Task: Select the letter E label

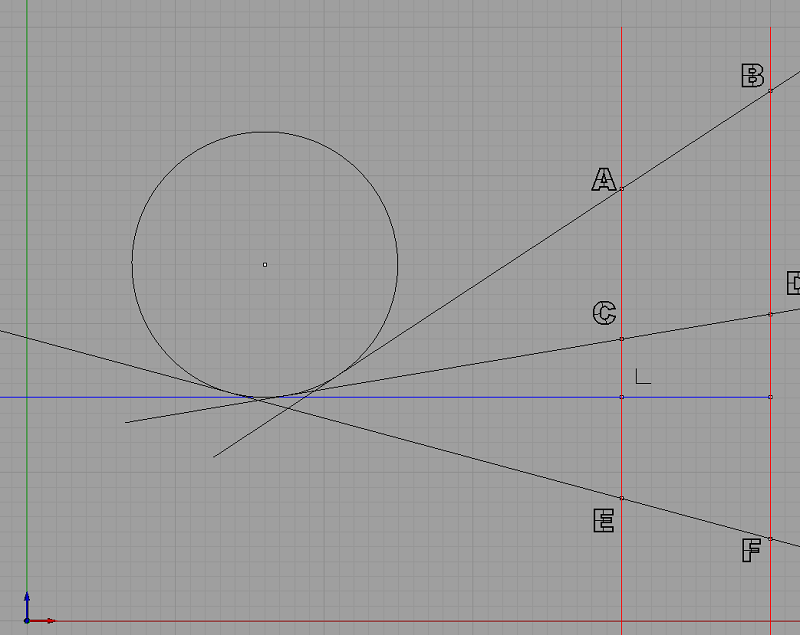Action: 604,521
